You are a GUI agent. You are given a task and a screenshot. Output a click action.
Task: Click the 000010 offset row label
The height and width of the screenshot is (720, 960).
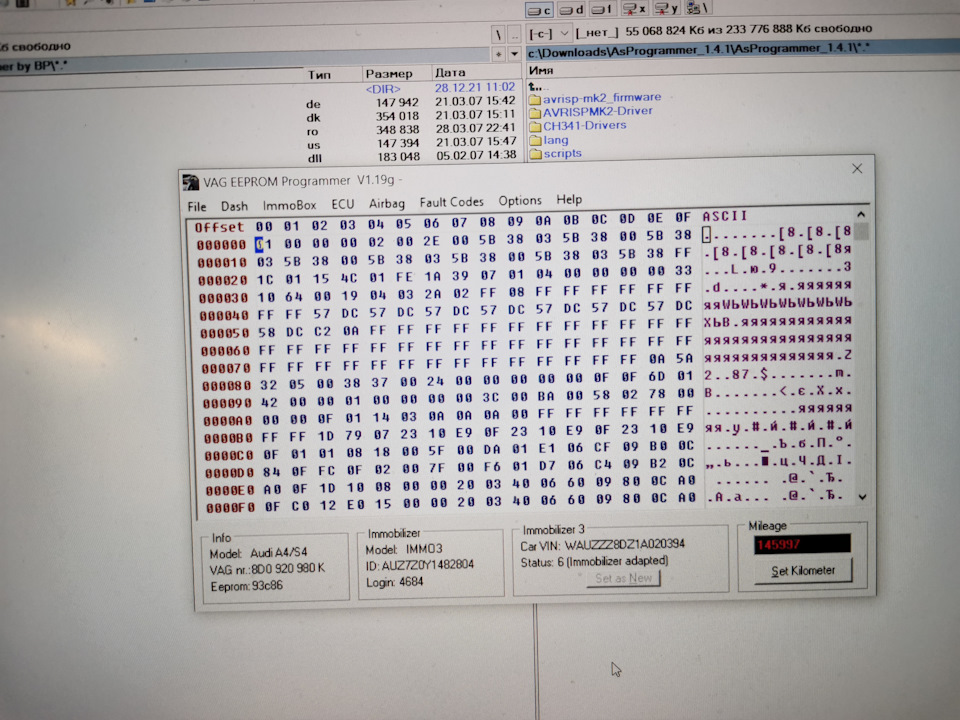[222, 263]
